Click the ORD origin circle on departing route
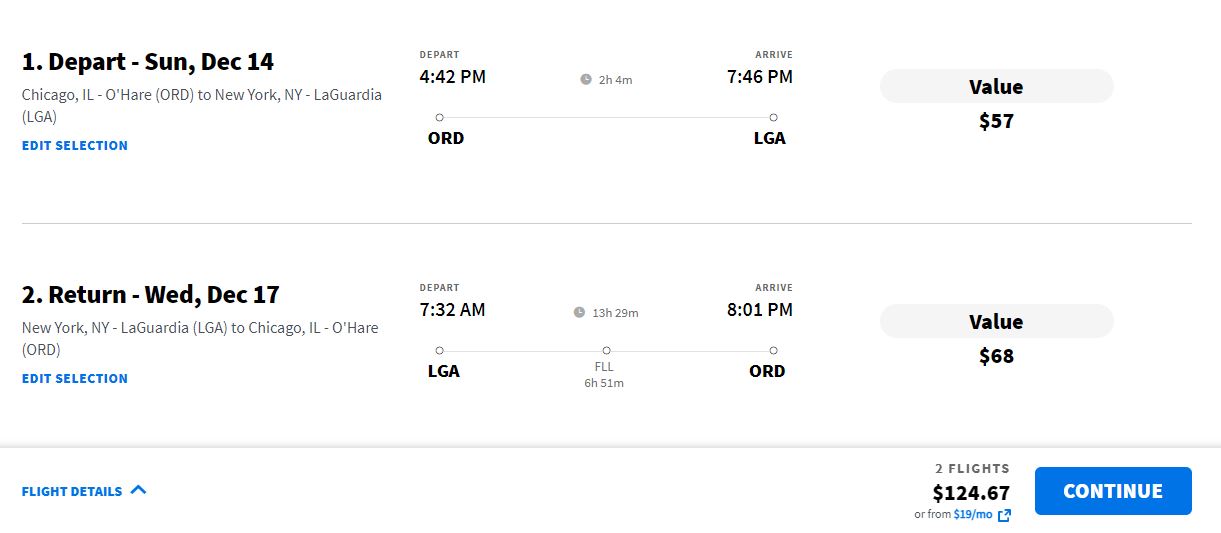The width and height of the screenshot is (1221, 533). pos(440,117)
